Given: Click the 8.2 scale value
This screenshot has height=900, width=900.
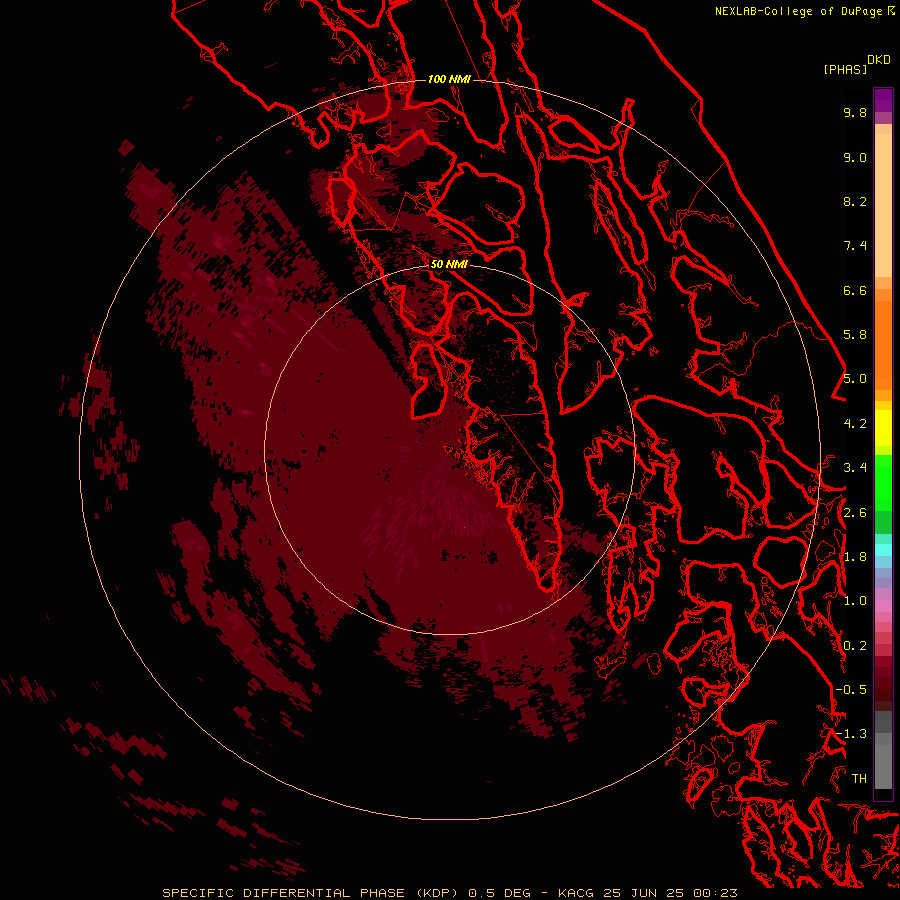Looking at the screenshot, I should point(855,201).
